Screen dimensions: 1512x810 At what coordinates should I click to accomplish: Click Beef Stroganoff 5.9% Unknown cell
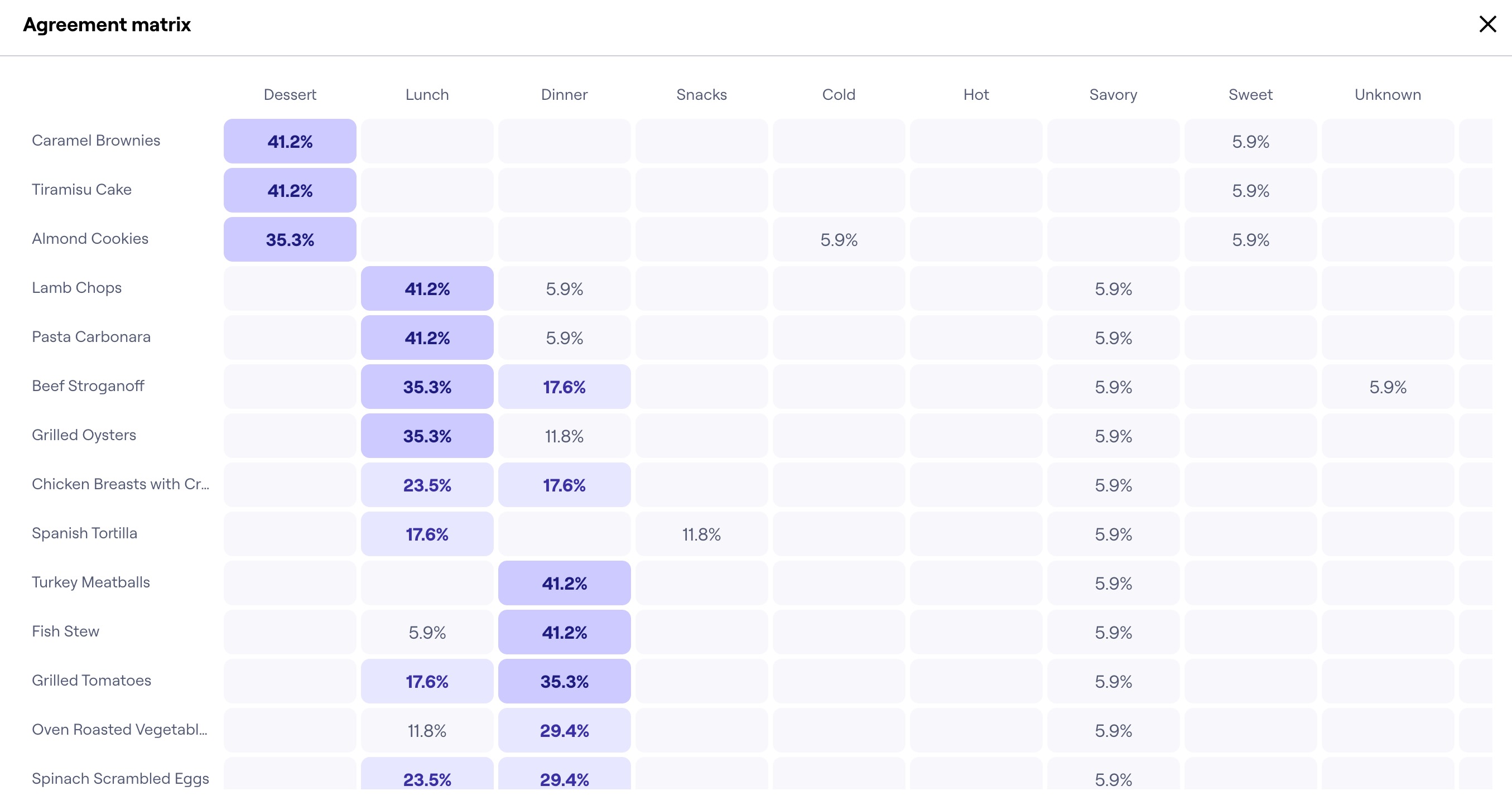click(x=1386, y=386)
